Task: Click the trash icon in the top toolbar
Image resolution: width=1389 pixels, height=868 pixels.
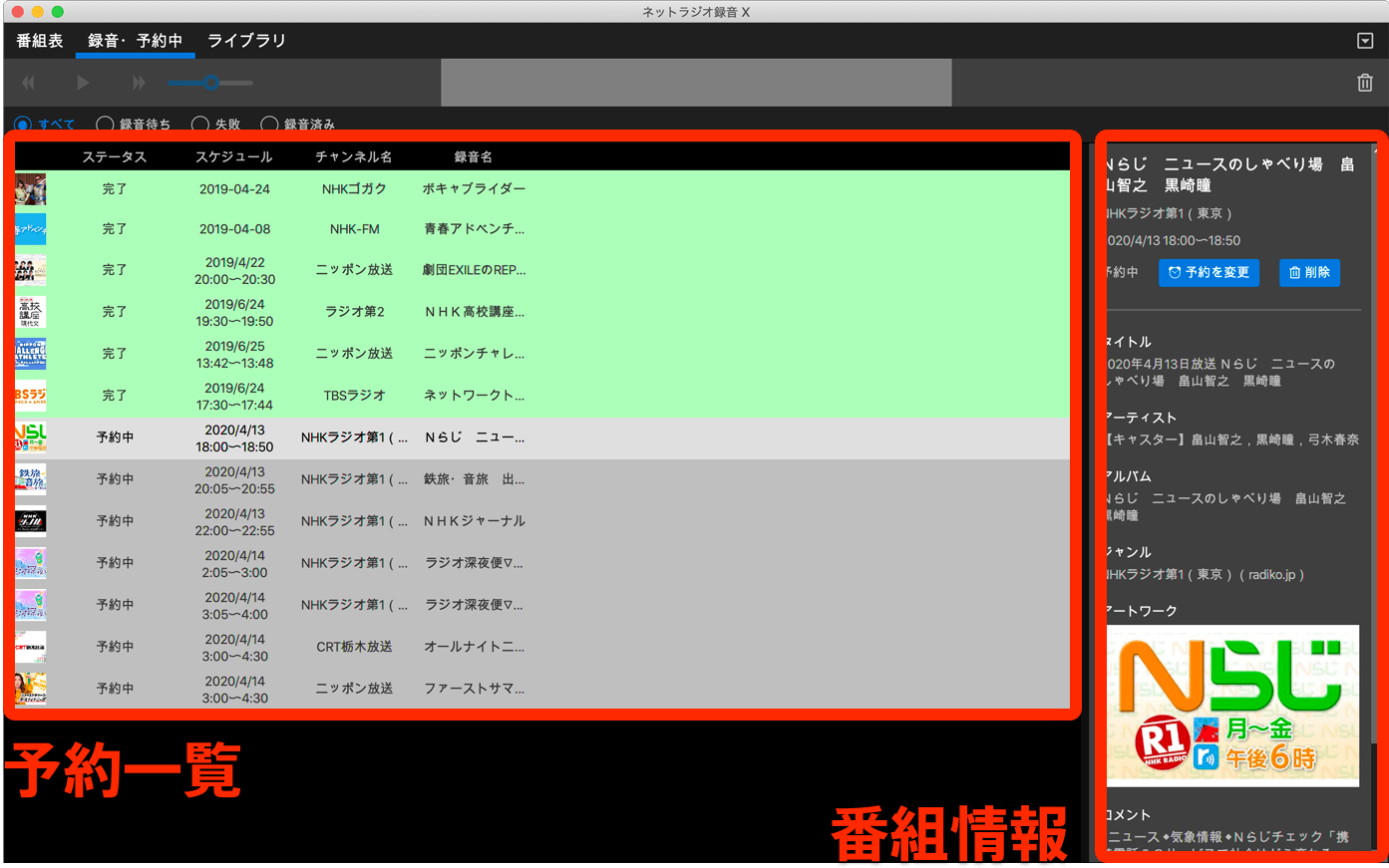Action: [1365, 83]
